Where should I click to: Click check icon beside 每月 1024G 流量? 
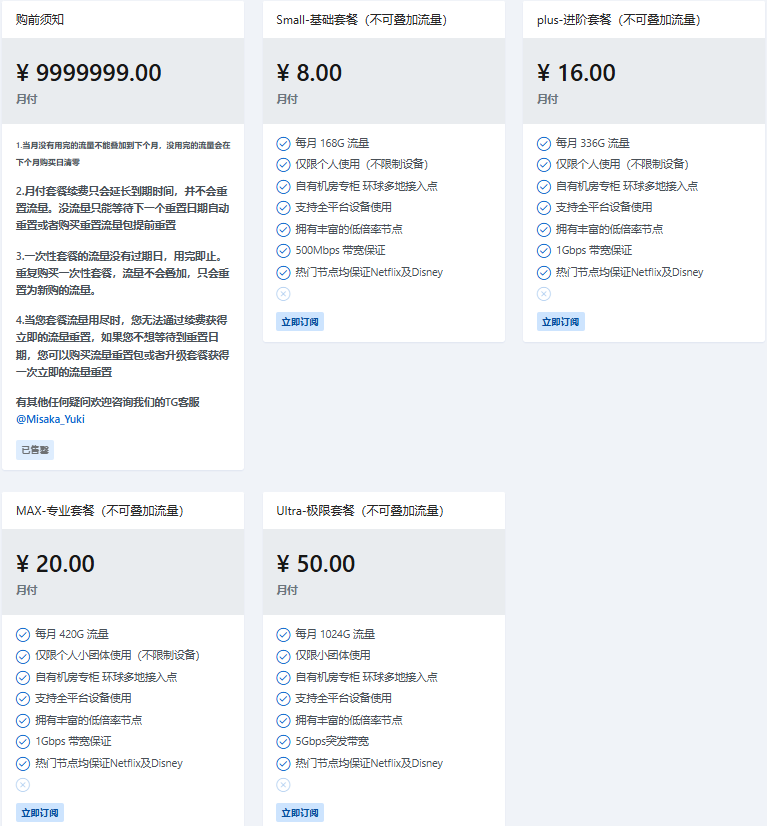[283, 634]
